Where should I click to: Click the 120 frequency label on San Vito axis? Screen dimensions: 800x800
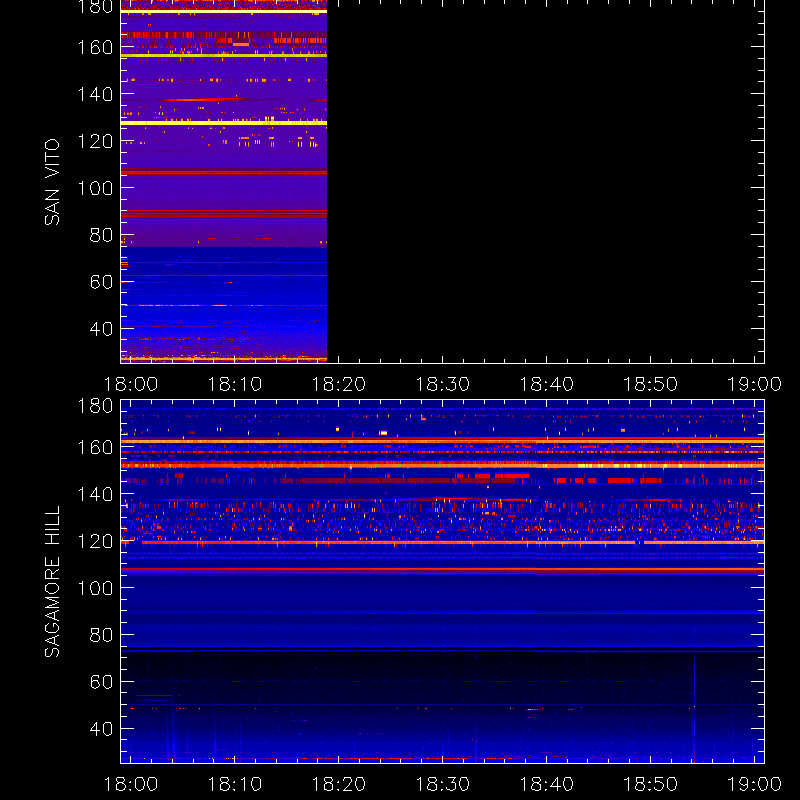(95, 141)
